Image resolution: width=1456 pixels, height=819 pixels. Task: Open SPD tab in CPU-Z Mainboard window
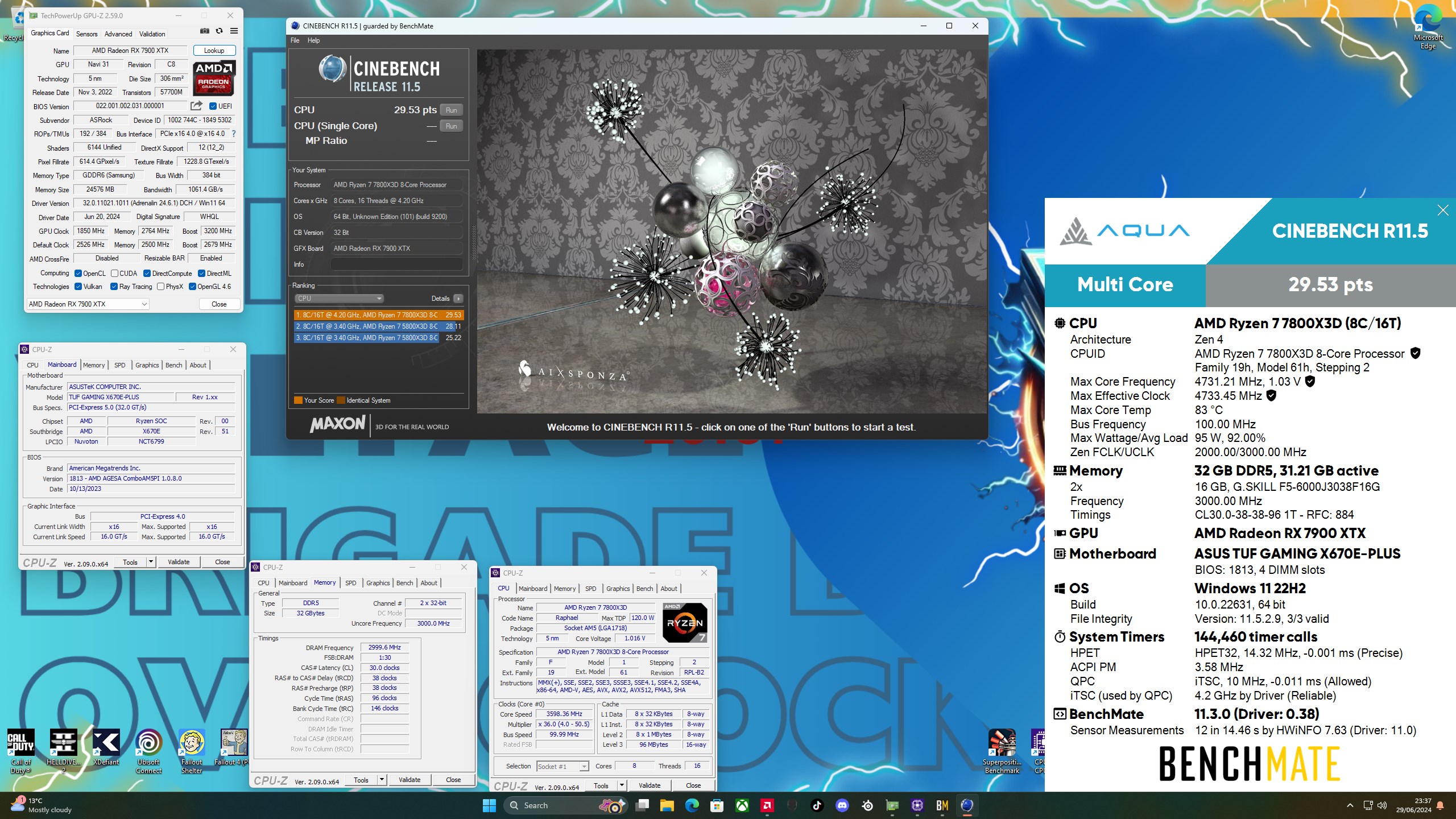point(119,365)
